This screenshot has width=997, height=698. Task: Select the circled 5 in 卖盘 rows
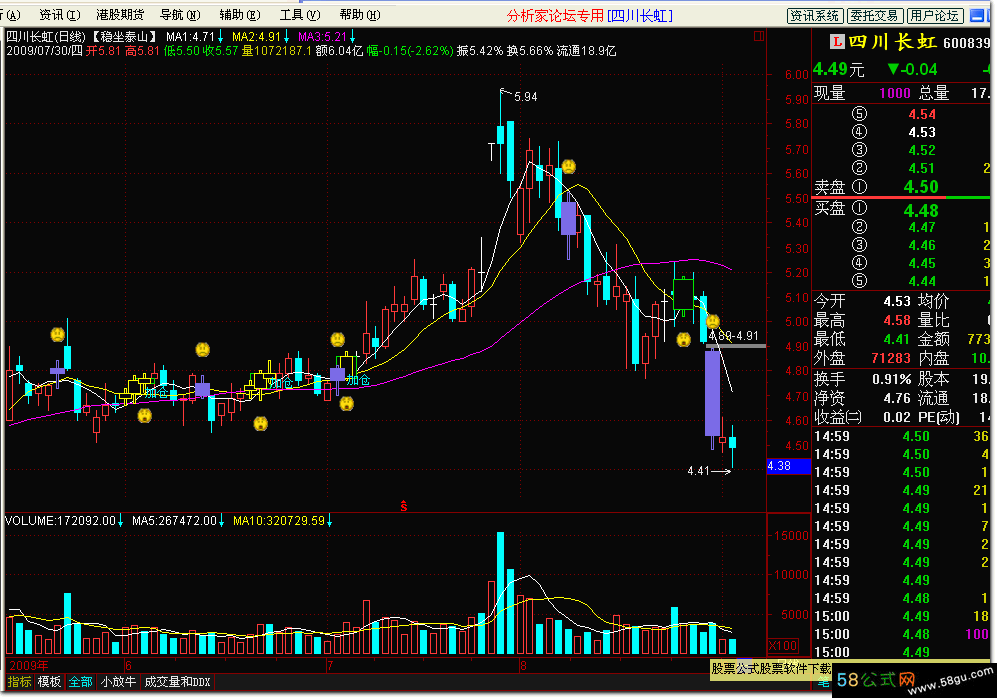pyautogui.click(x=859, y=114)
